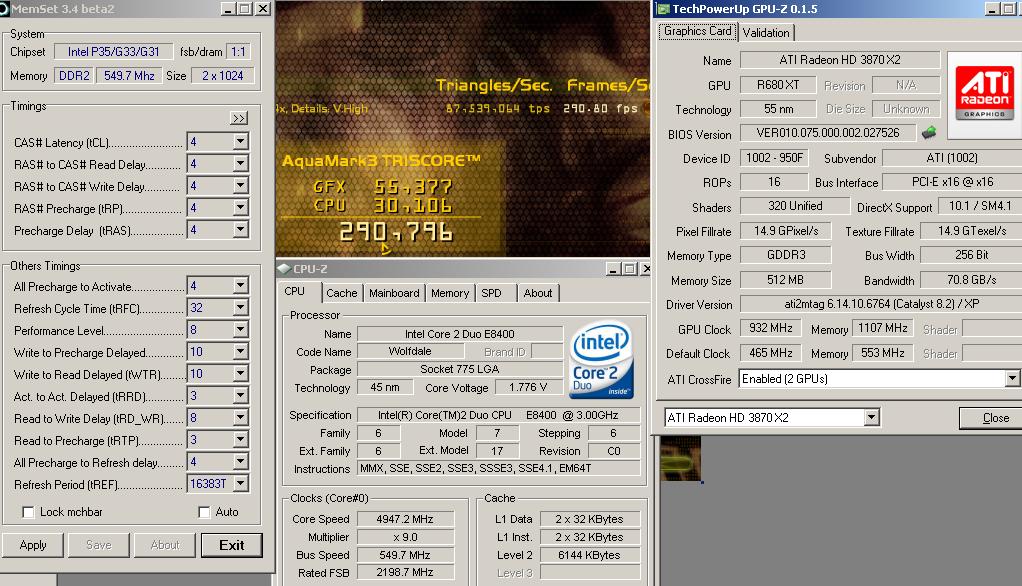1022x586 pixels.
Task: Click the Memory 549.7 Mhz value in MemSet
Action: click(x=129, y=76)
